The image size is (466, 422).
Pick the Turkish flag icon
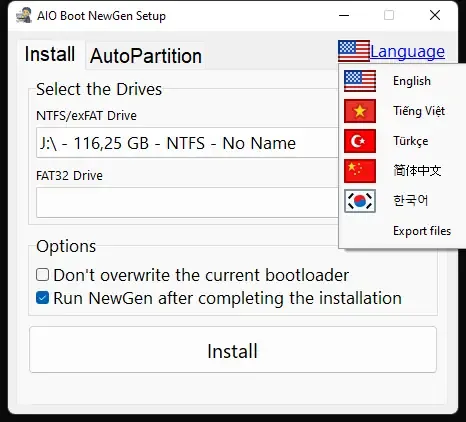click(360, 141)
